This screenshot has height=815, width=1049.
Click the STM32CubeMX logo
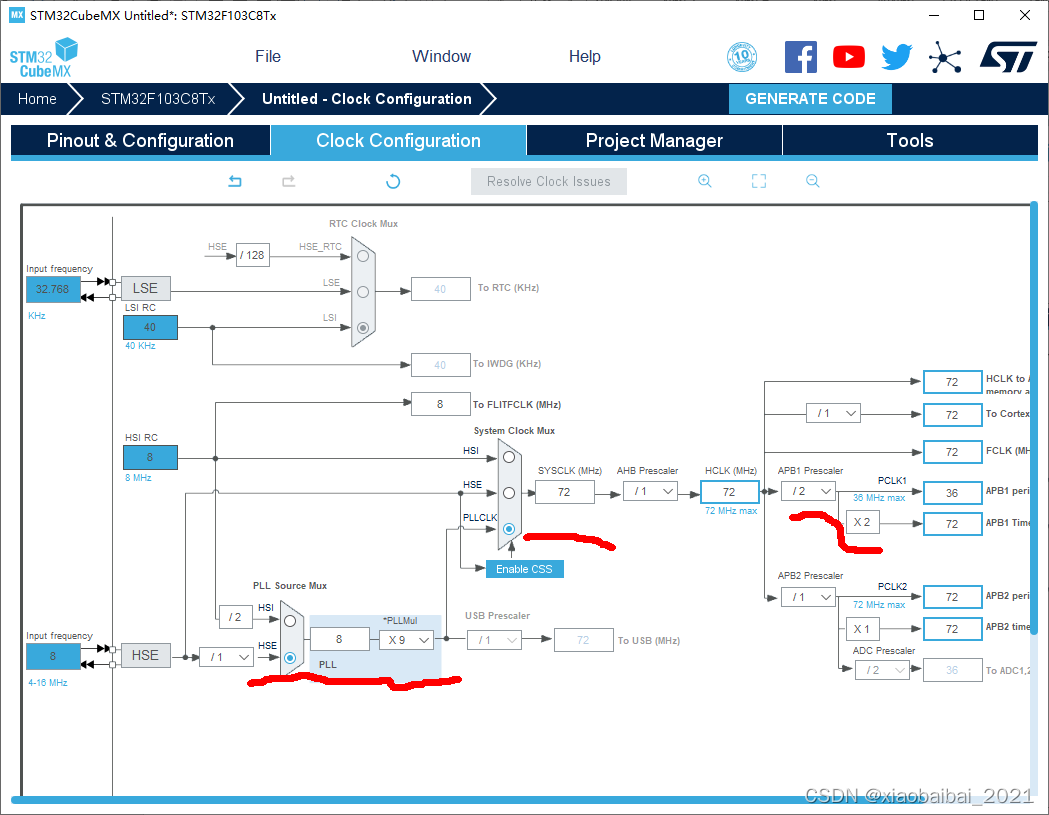[43, 58]
